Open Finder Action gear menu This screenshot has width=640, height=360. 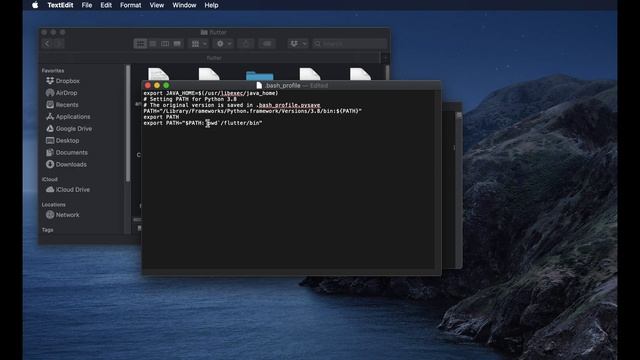tap(223, 44)
